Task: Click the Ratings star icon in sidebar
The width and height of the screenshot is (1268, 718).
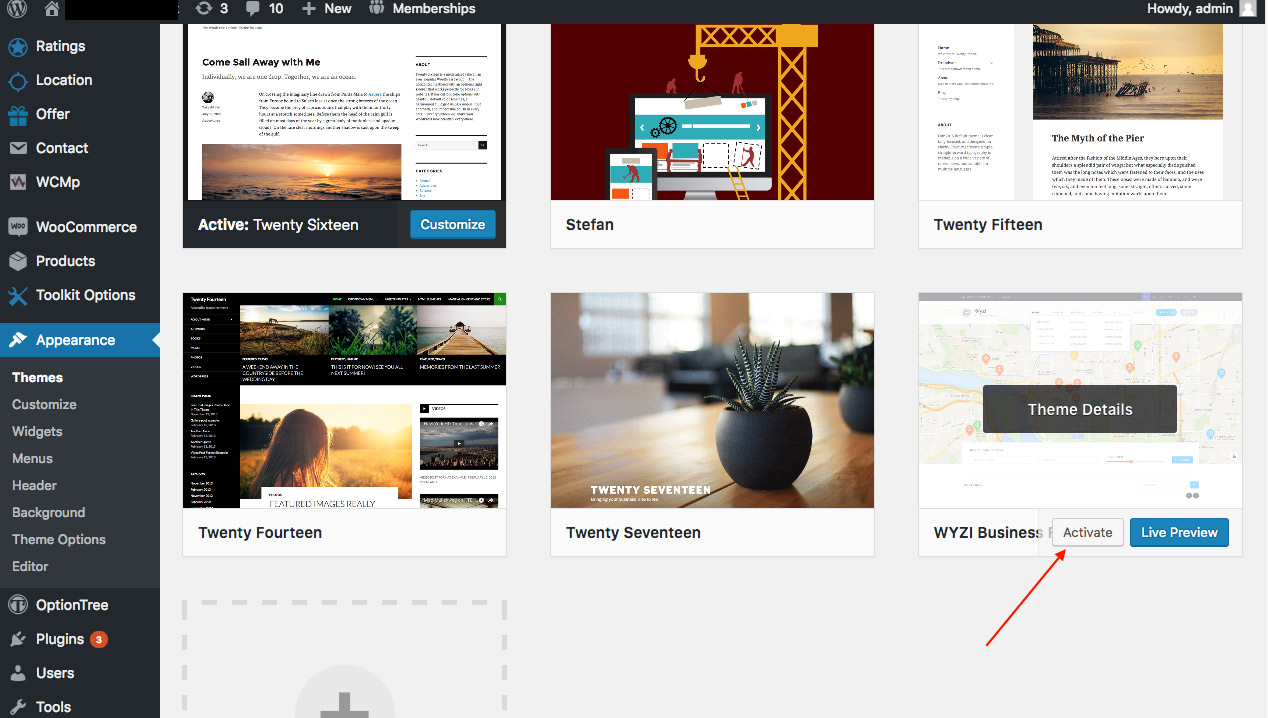Action: click(17, 47)
